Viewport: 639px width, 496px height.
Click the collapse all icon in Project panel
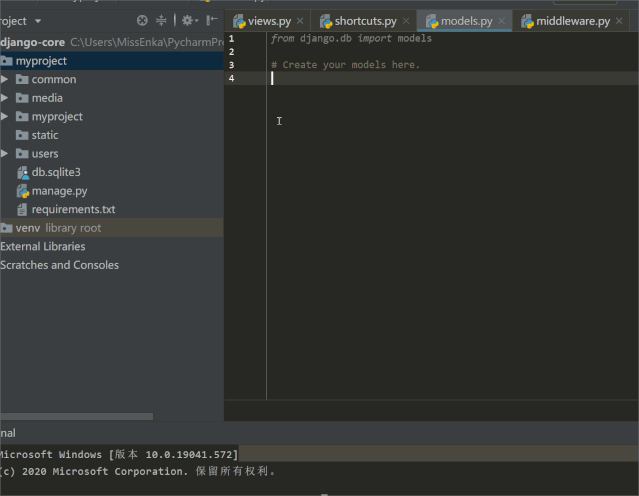[x=162, y=20]
